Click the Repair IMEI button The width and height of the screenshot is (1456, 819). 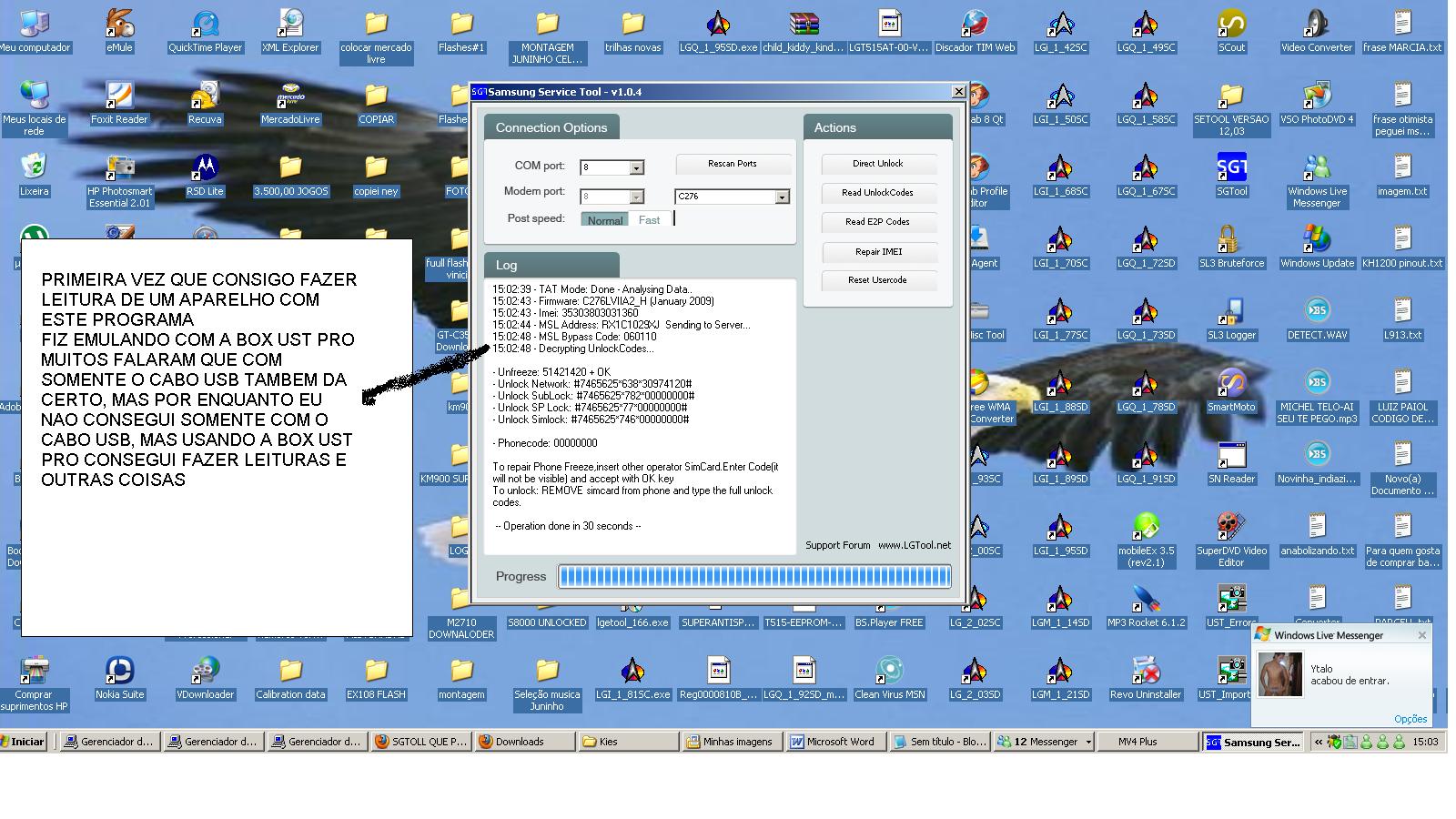[x=878, y=252]
